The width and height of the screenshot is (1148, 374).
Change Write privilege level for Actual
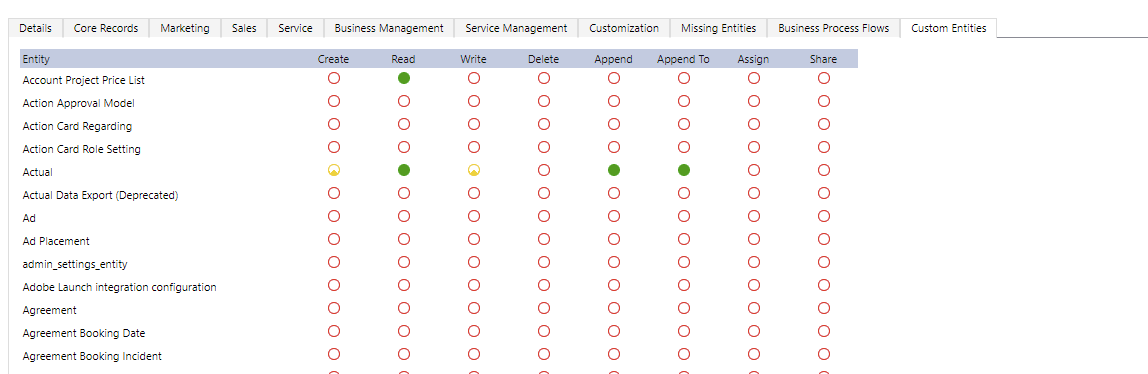point(474,170)
